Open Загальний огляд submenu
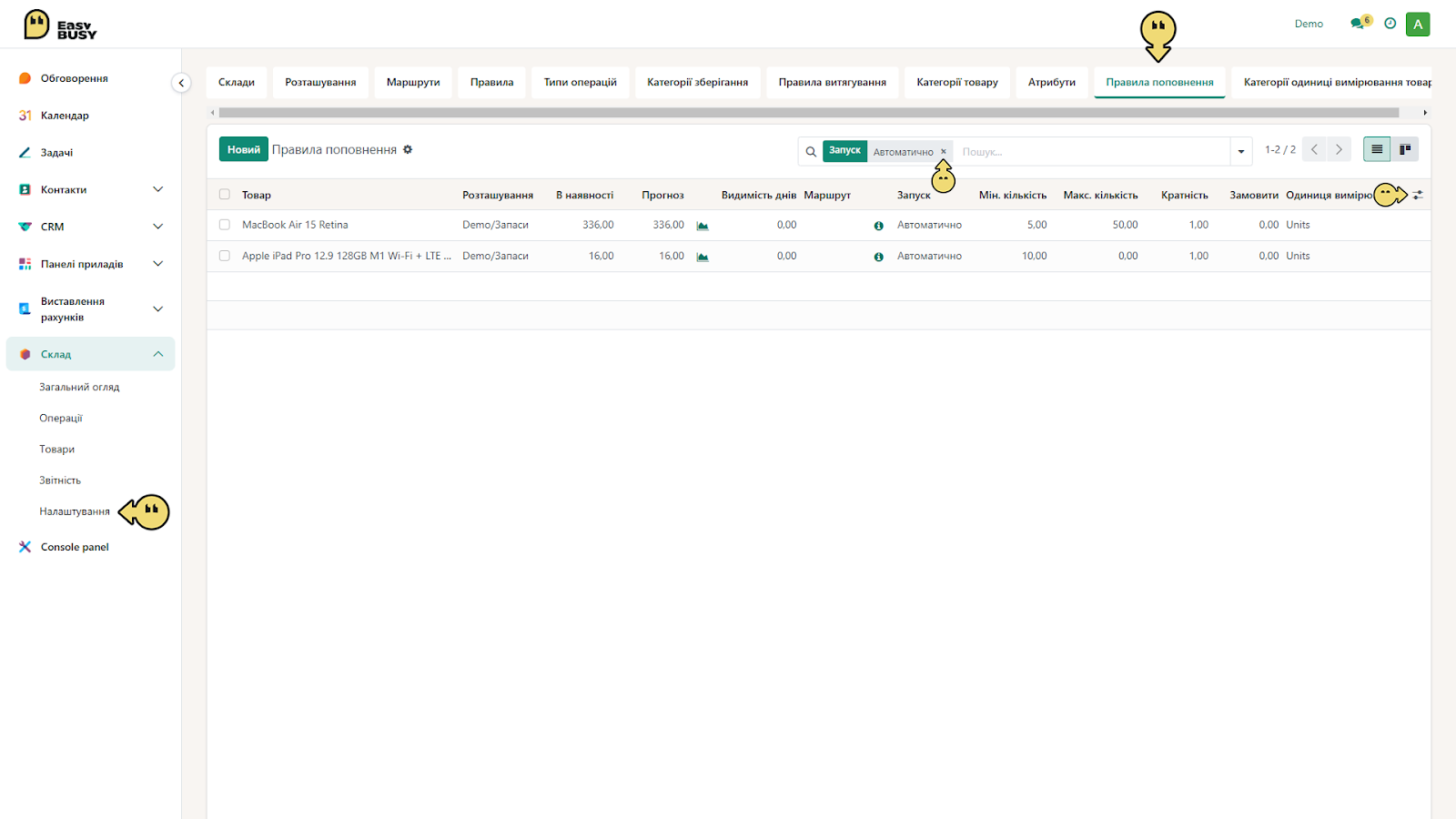Image resolution: width=1456 pixels, height=819 pixels. [x=79, y=387]
